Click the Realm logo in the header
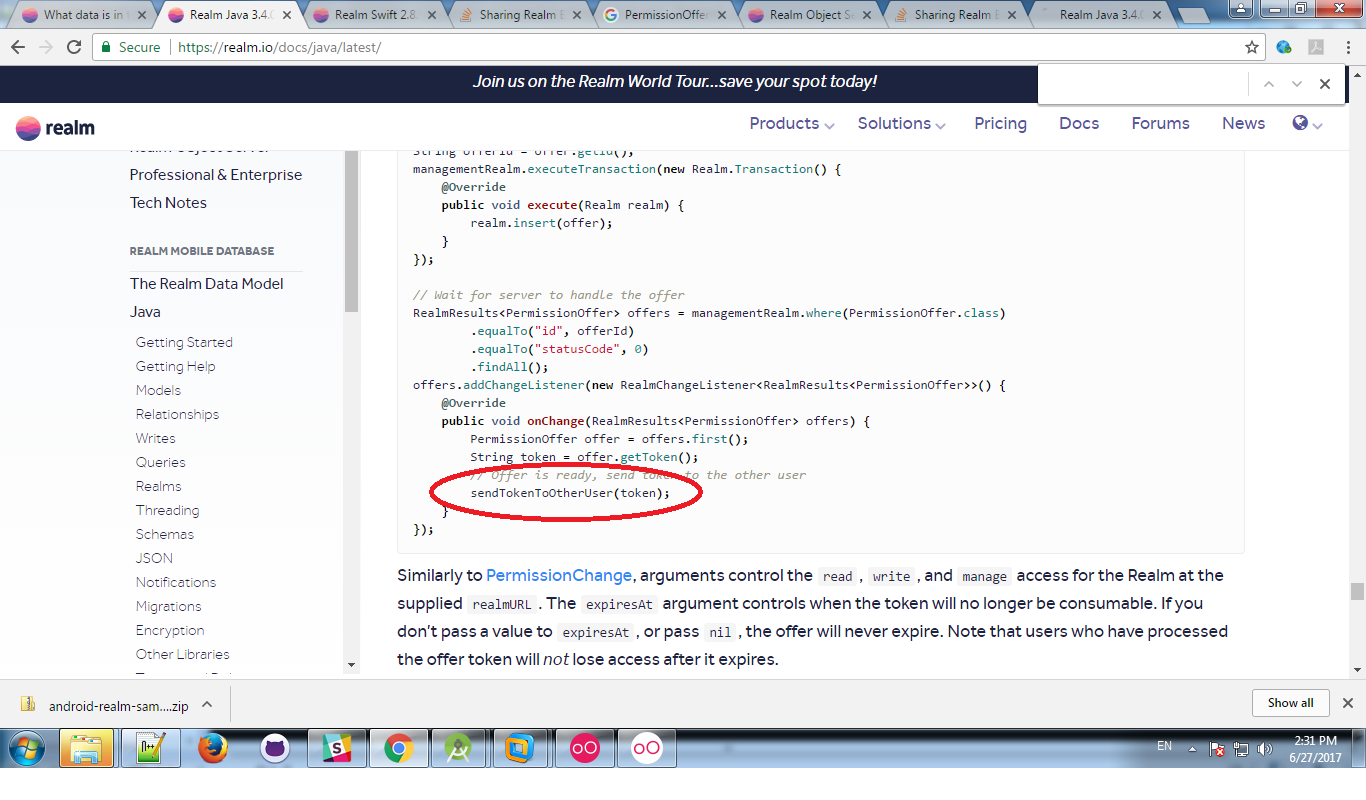 pos(56,127)
